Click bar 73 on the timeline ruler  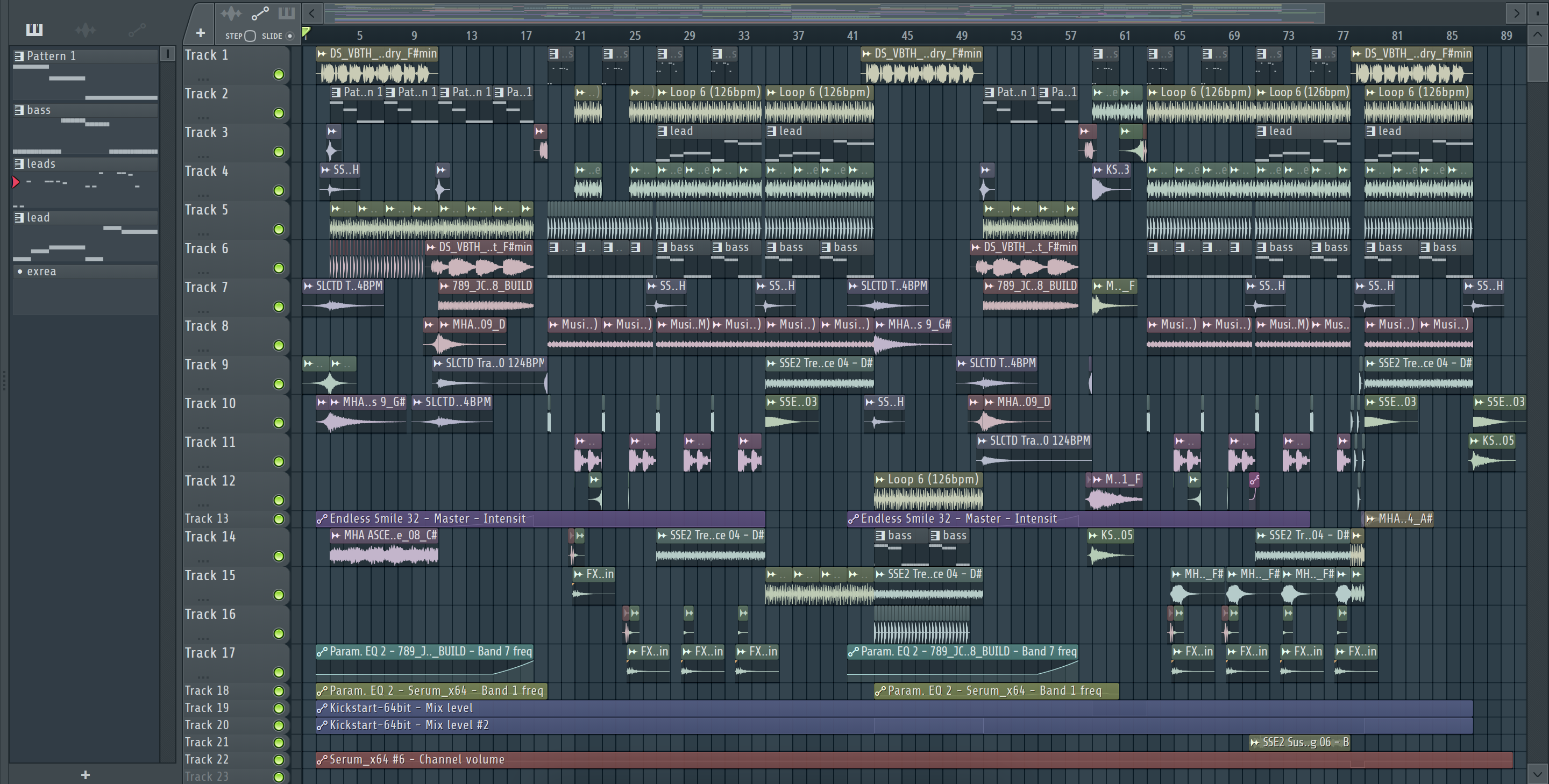1289,36
